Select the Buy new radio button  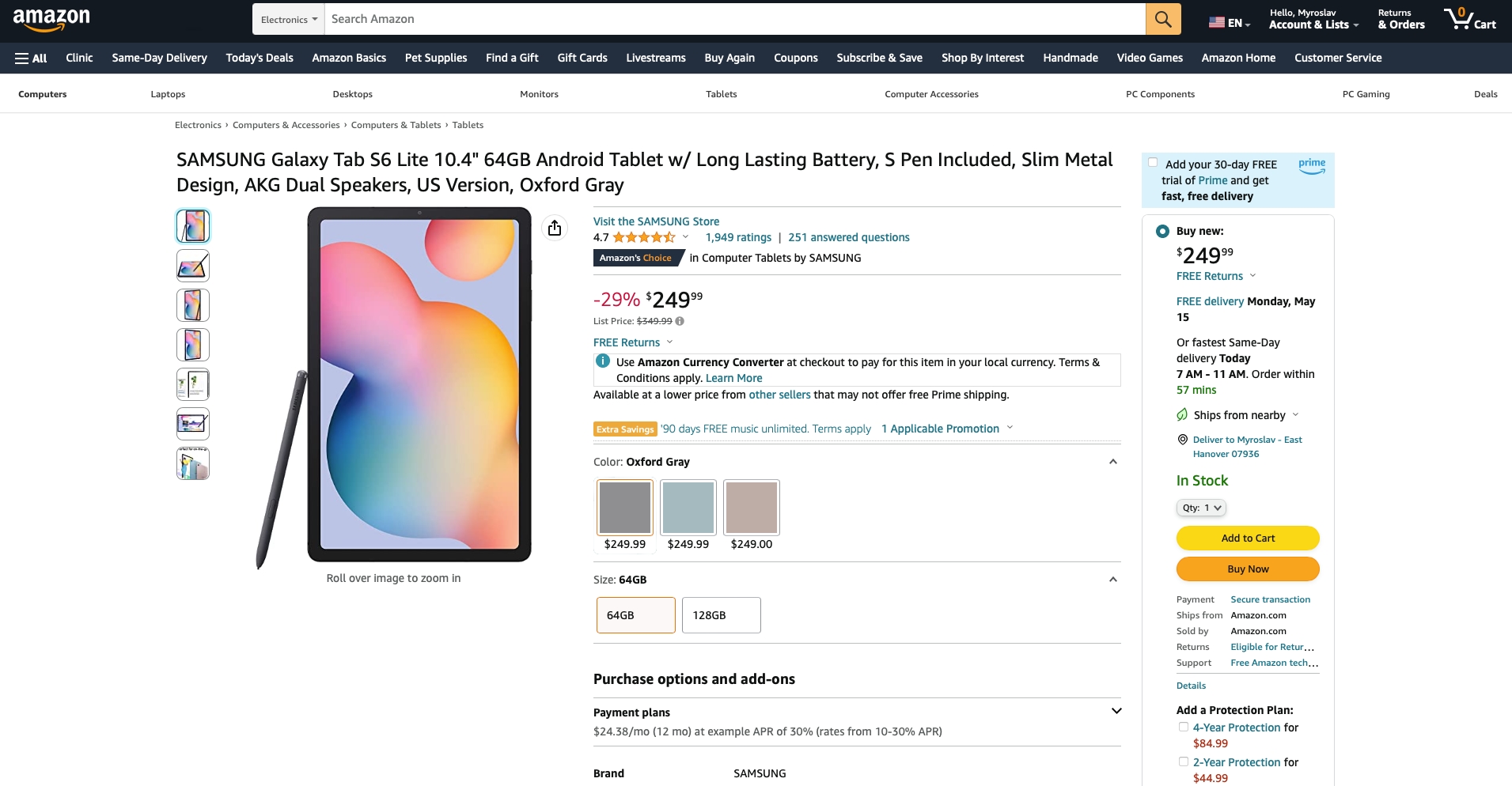click(x=1162, y=231)
